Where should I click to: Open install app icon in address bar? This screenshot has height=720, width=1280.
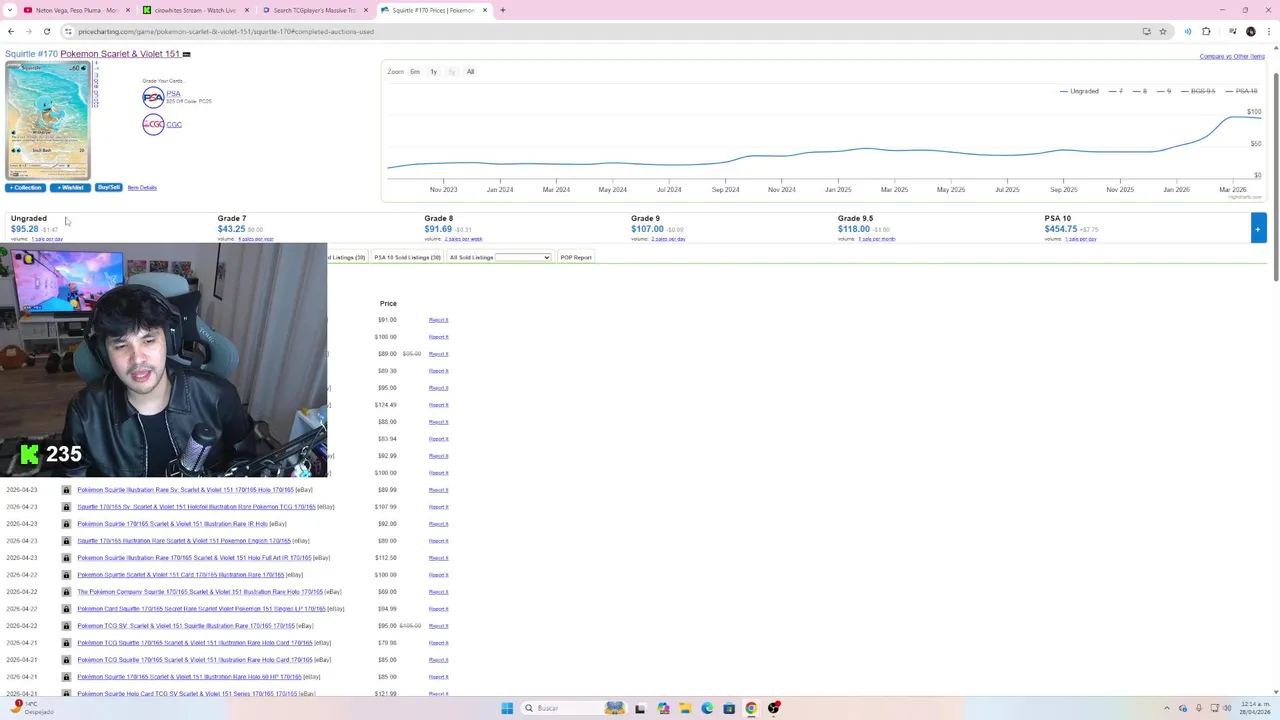click(x=1146, y=31)
